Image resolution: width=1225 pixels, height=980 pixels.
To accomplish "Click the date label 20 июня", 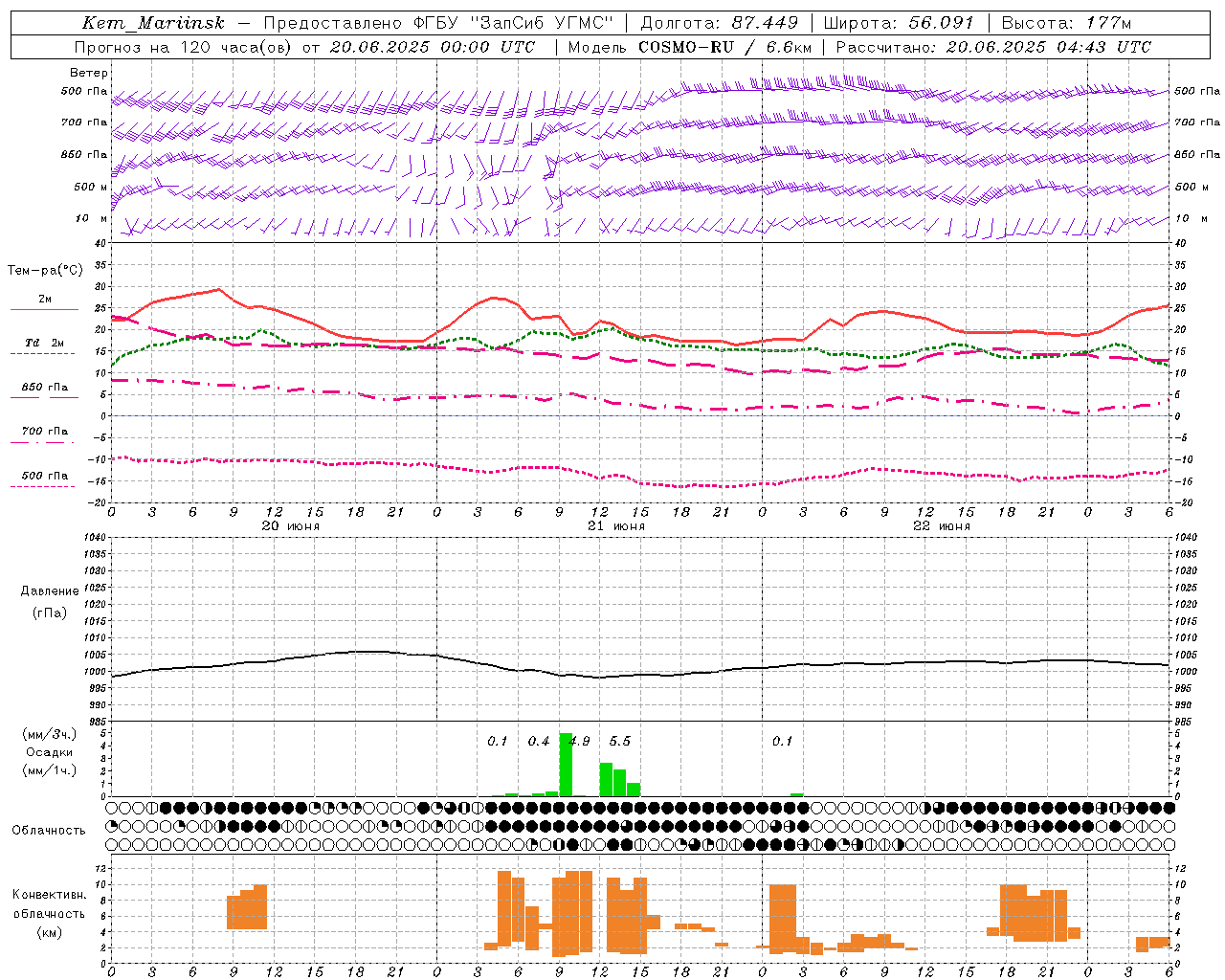I will [291, 526].
